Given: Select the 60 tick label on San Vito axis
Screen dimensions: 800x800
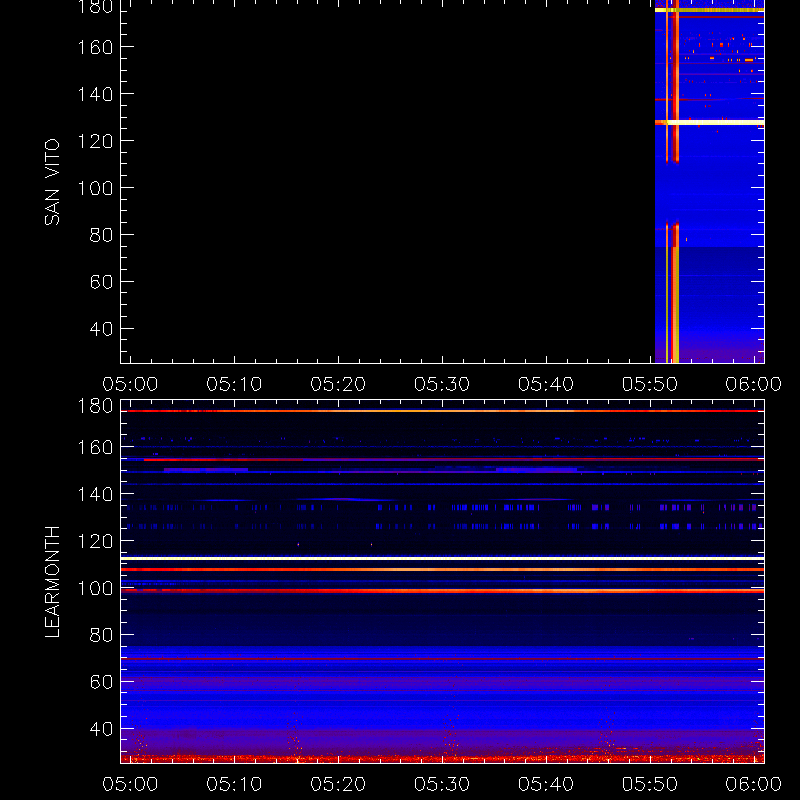Looking at the screenshot, I should click(101, 282).
